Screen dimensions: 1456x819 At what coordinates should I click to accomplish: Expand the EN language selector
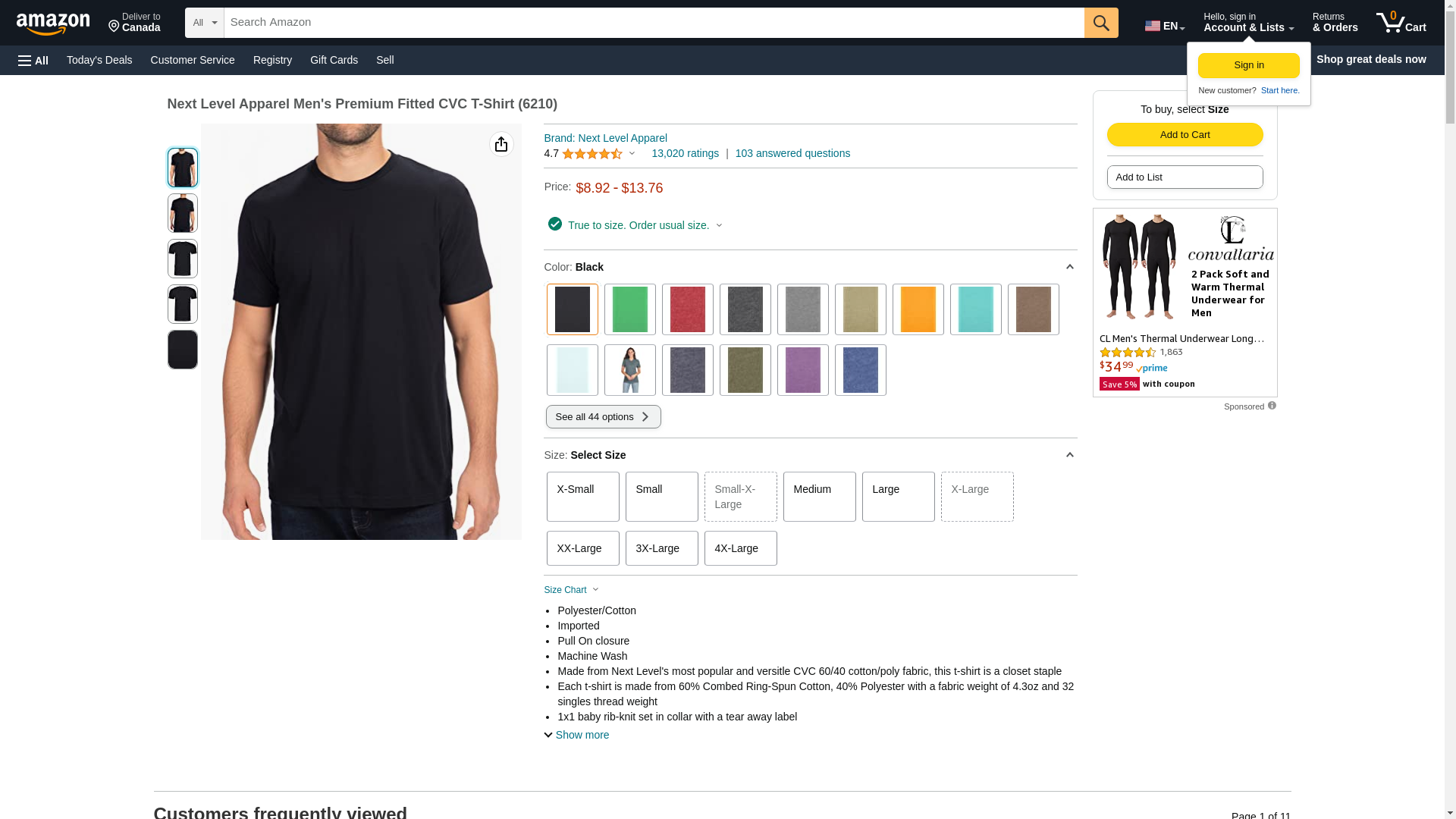[1165, 26]
